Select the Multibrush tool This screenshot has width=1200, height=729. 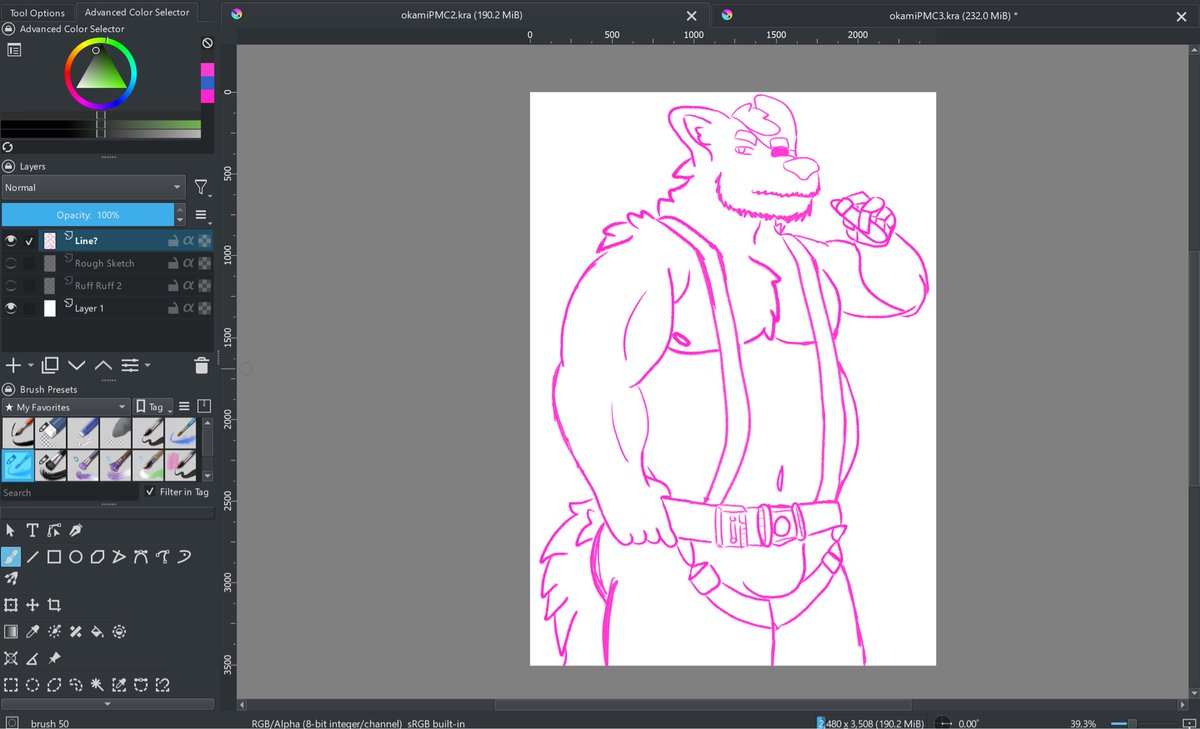[11, 579]
